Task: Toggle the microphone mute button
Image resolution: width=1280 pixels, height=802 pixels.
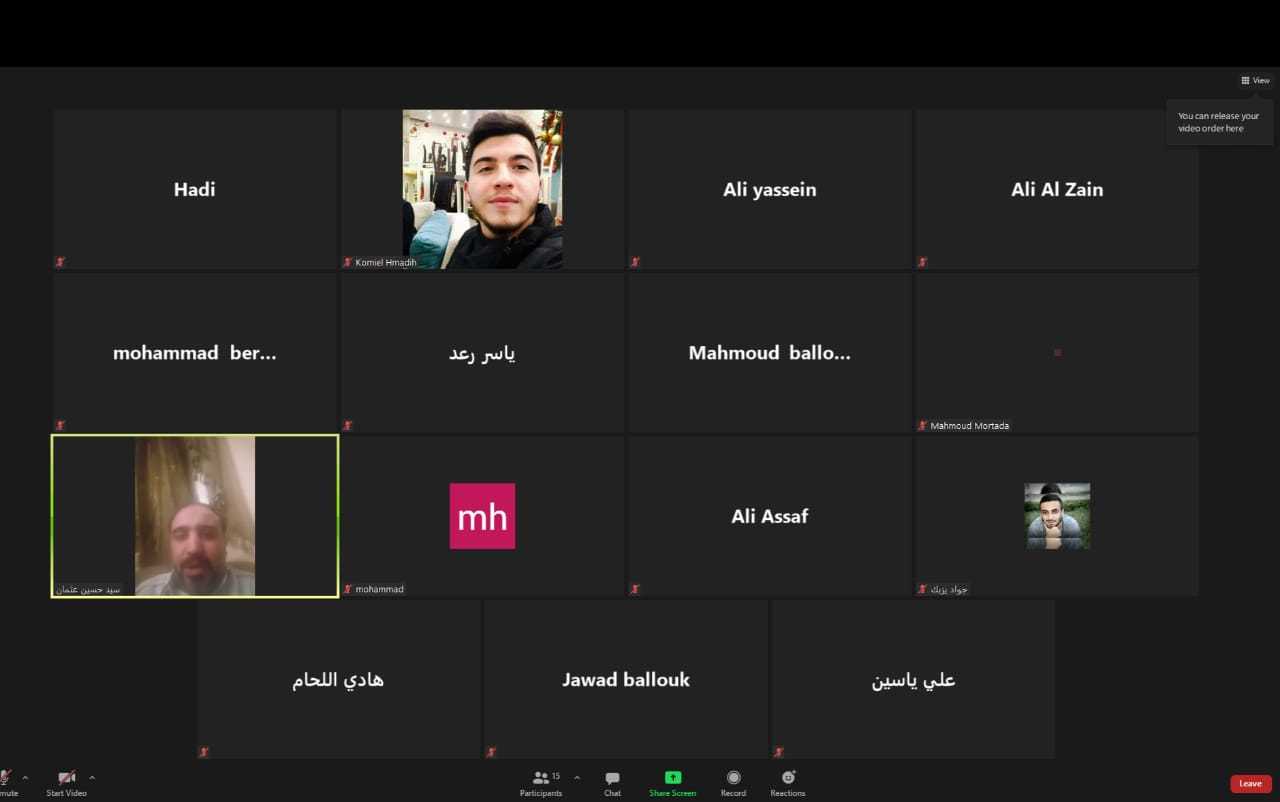Action: tap(6, 779)
